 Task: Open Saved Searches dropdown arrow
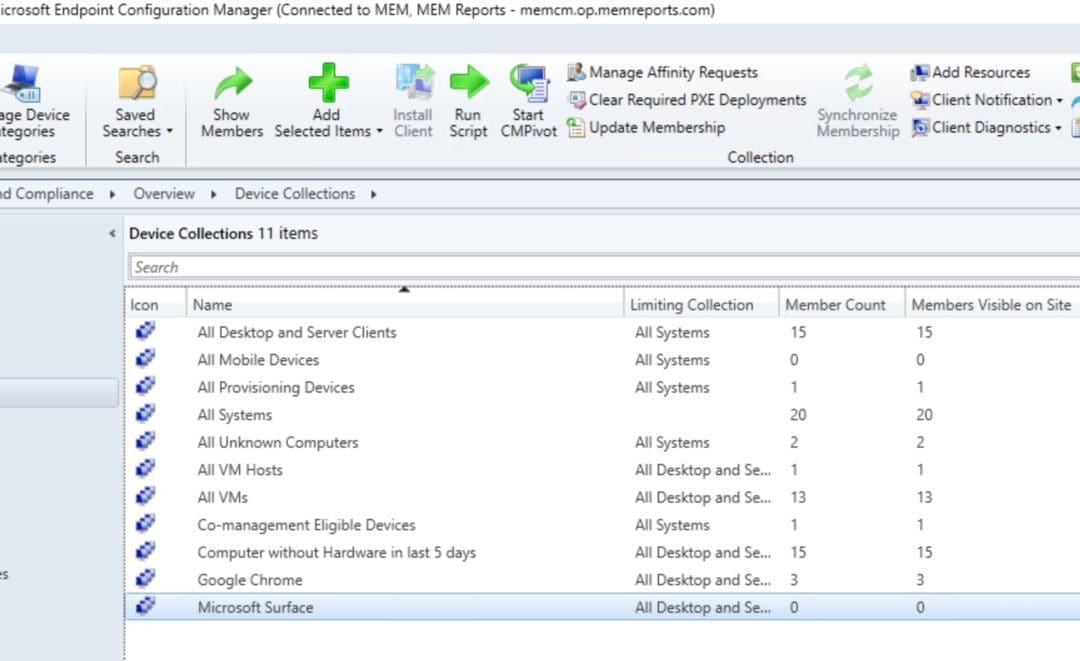[169, 131]
